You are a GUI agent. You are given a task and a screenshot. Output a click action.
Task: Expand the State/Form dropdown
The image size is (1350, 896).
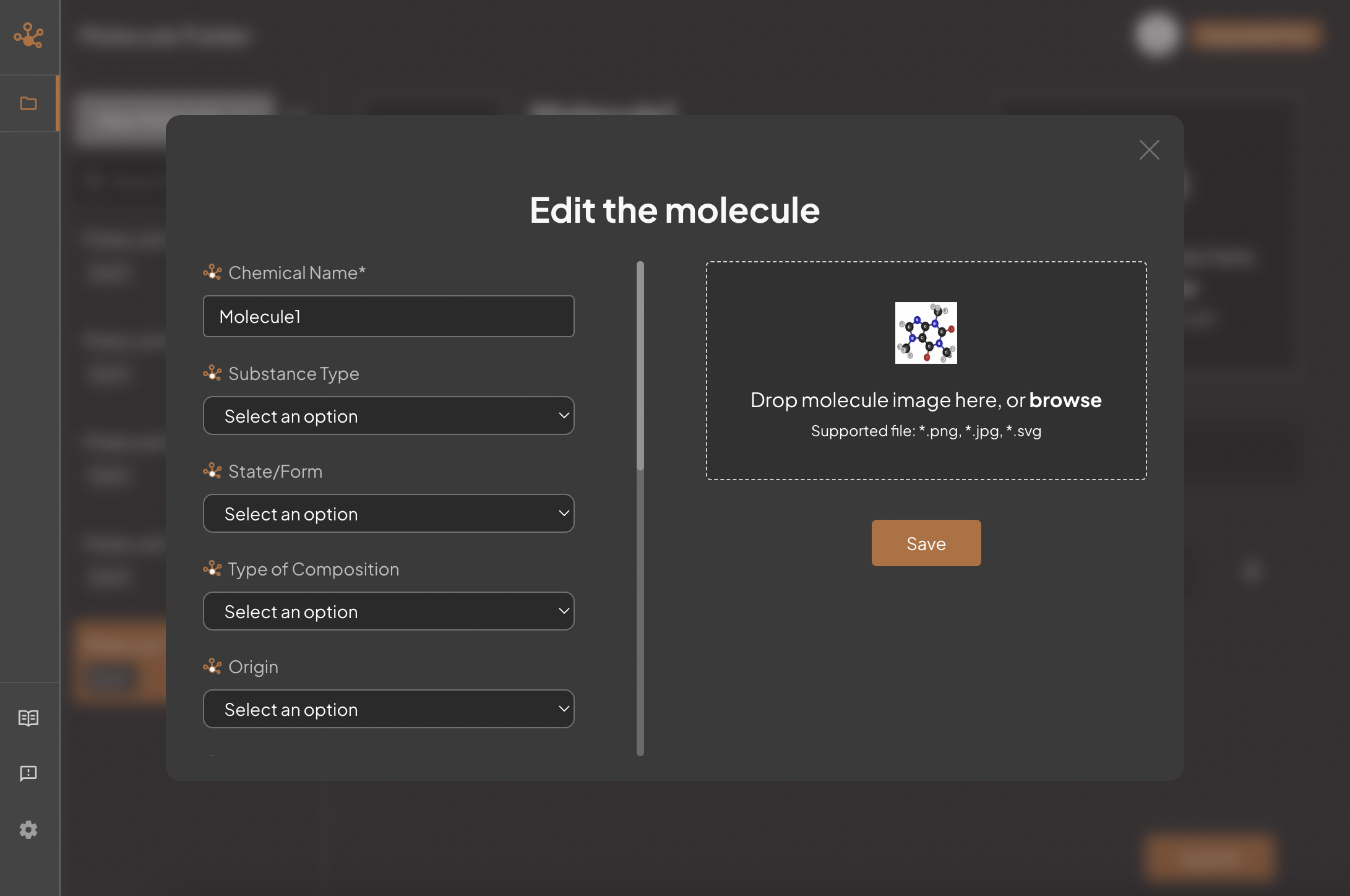pos(389,513)
